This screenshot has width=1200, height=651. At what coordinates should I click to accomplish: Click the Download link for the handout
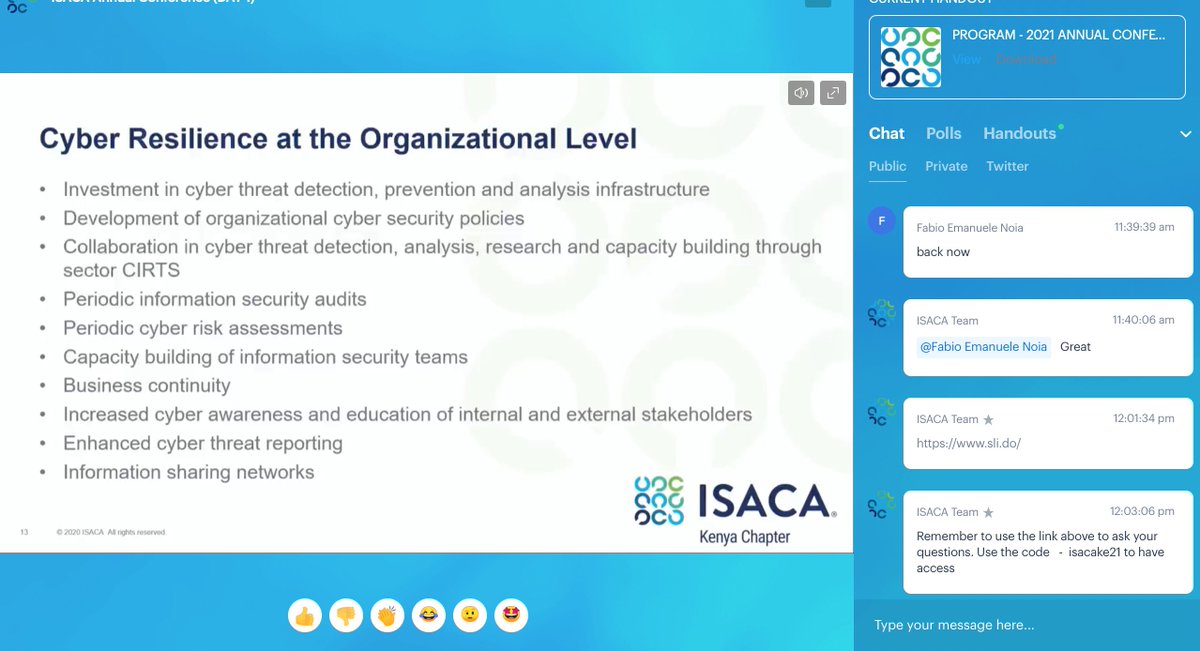coord(1026,59)
